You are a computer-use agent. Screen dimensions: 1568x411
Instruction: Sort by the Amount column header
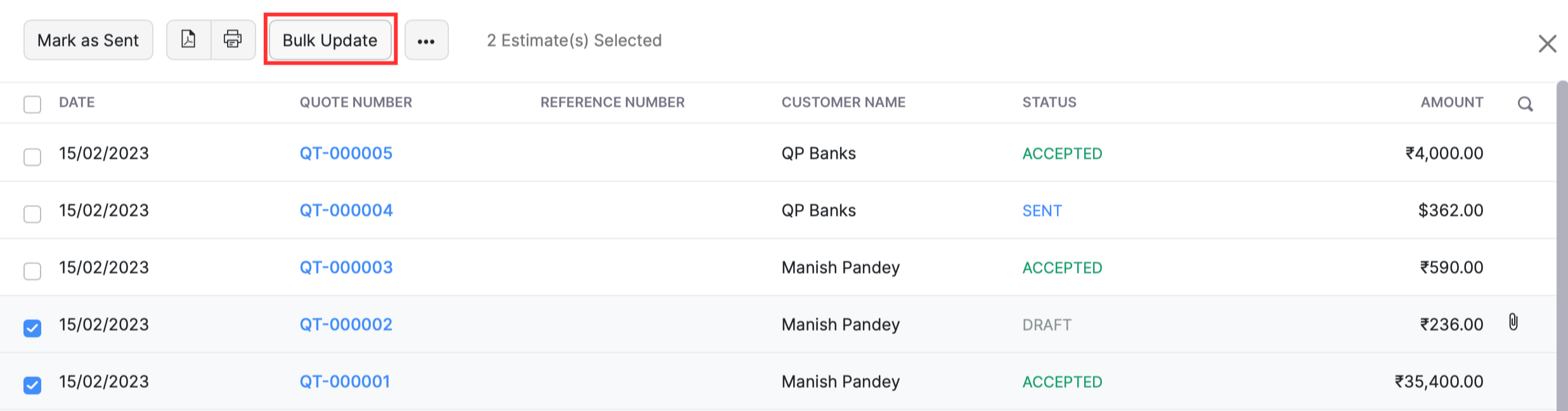click(1451, 102)
